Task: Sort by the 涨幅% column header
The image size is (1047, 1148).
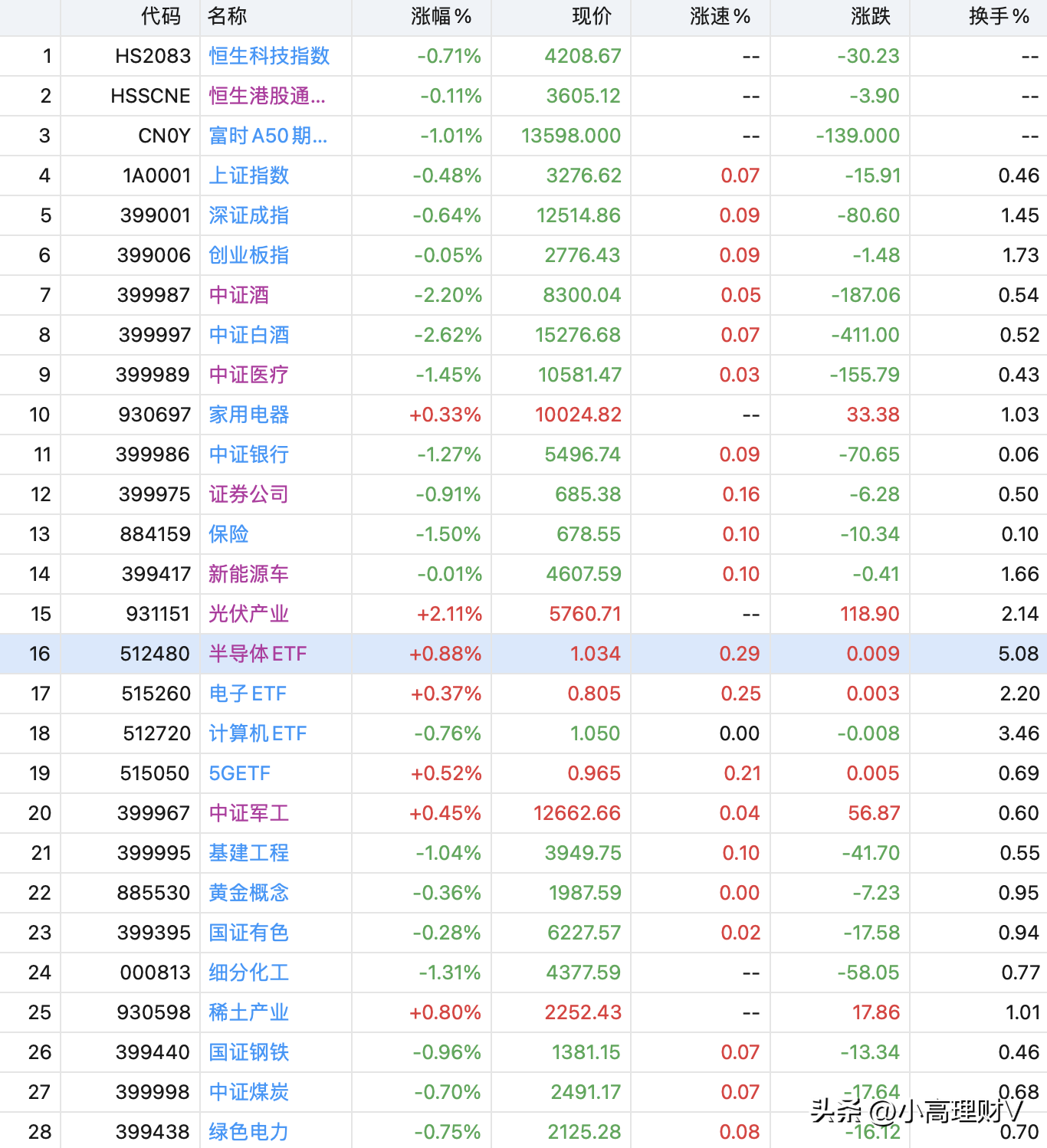Action: coord(441,16)
